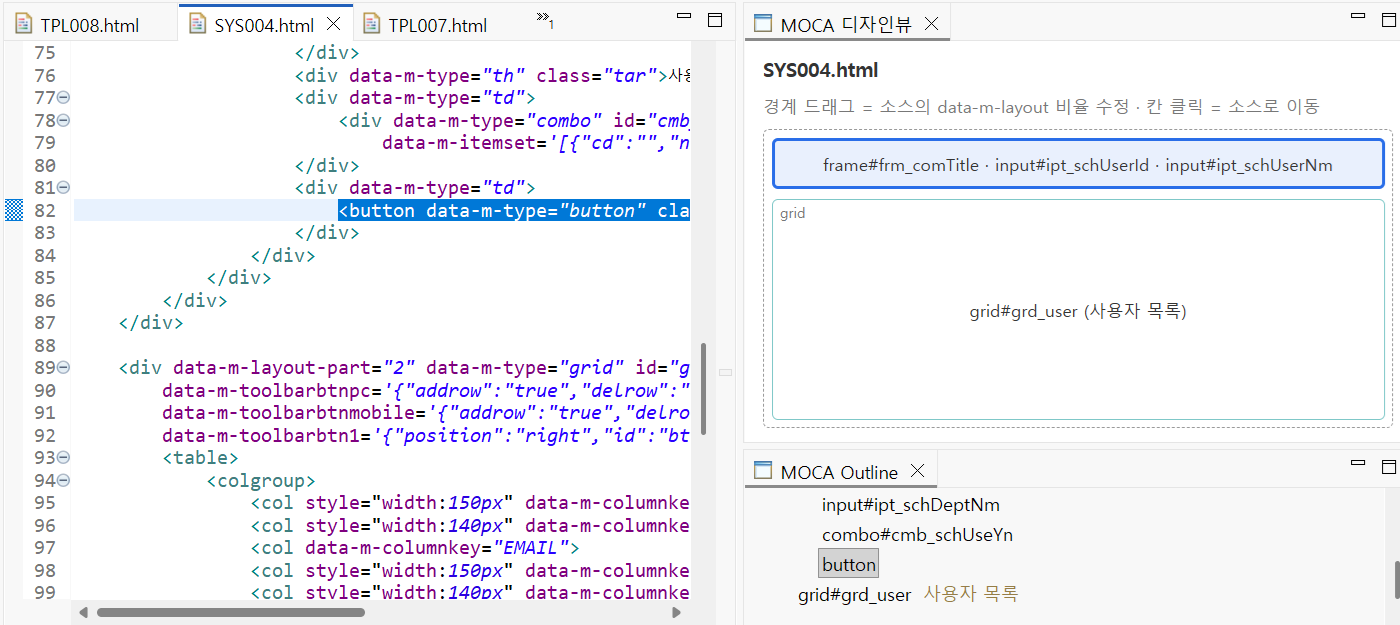Image resolution: width=1400 pixels, height=625 pixels.
Task: Collapse the code fold at line 93
Action: click(63, 458)
